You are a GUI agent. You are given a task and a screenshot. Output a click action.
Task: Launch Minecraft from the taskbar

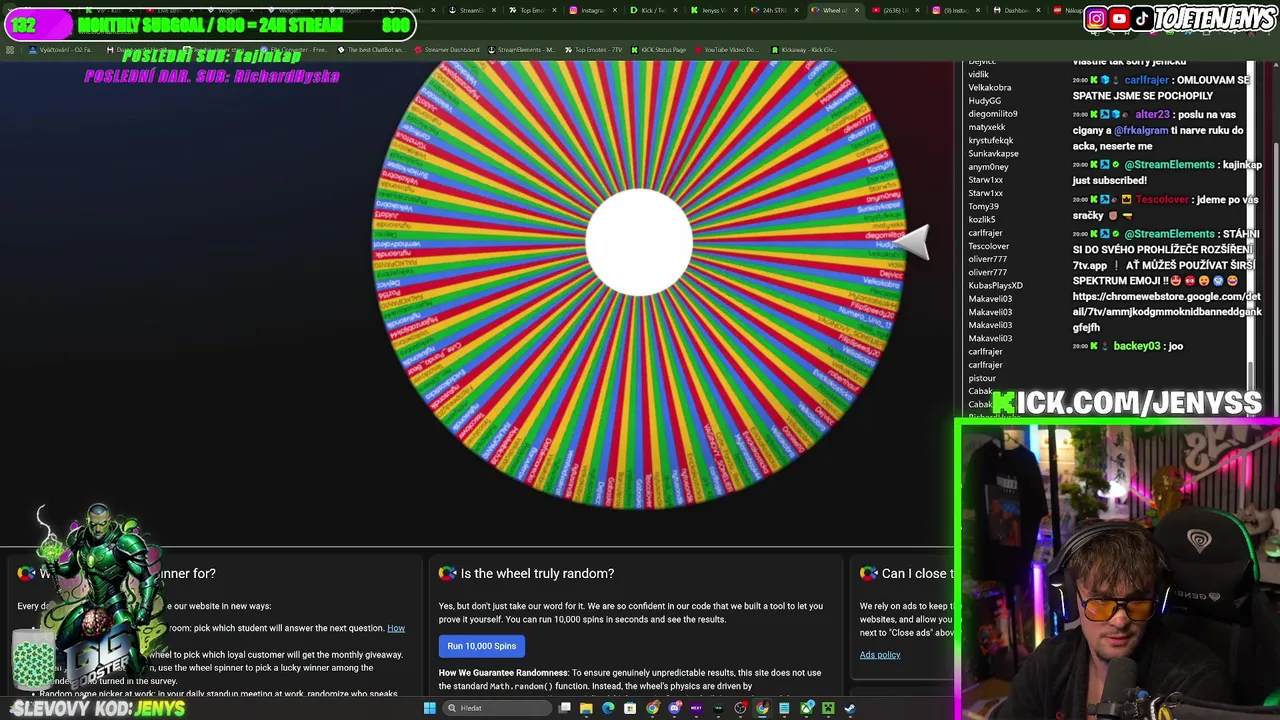(x=828, y=708)
